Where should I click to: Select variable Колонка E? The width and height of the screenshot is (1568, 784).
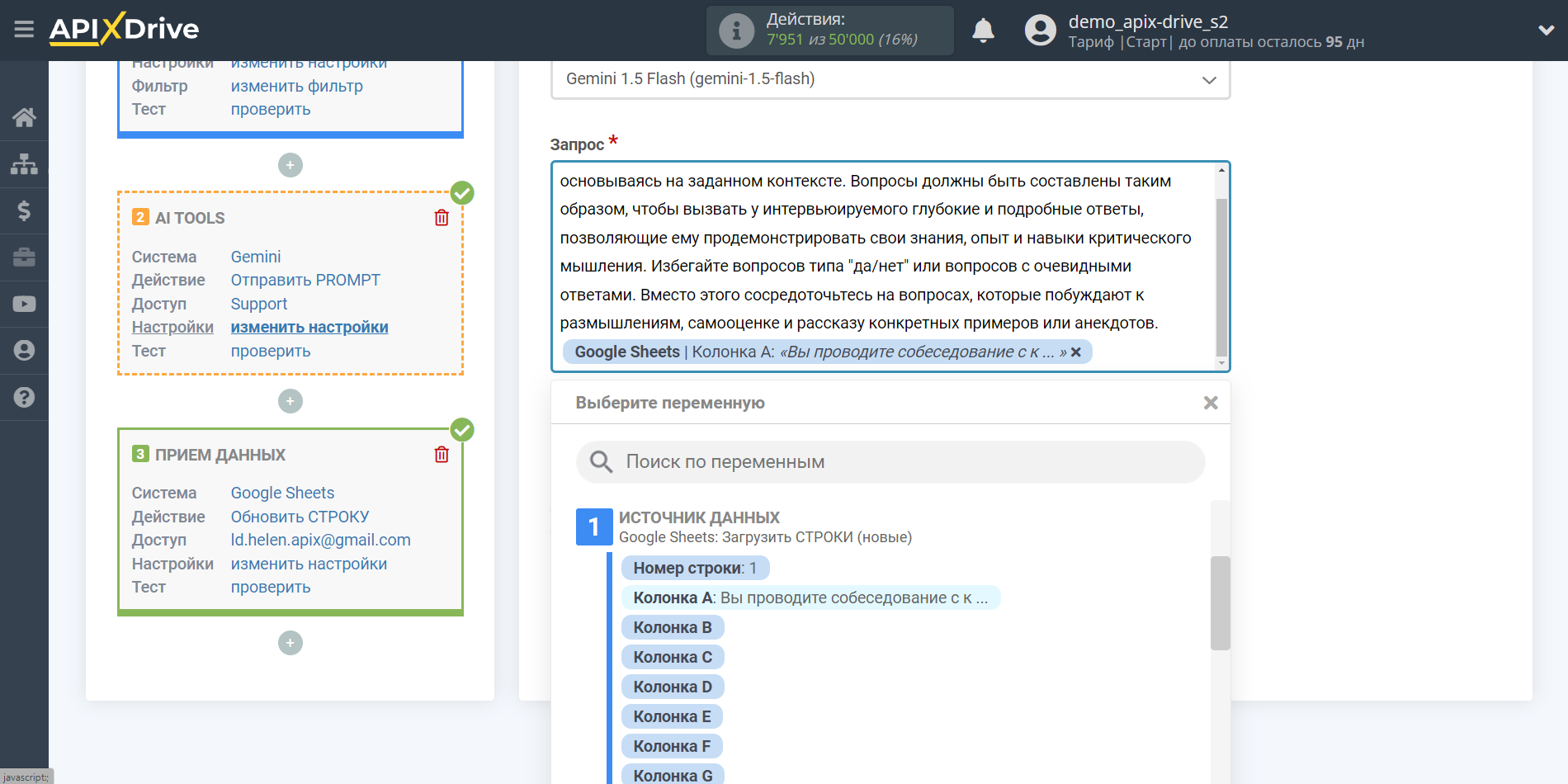click(x=672, y=716)
